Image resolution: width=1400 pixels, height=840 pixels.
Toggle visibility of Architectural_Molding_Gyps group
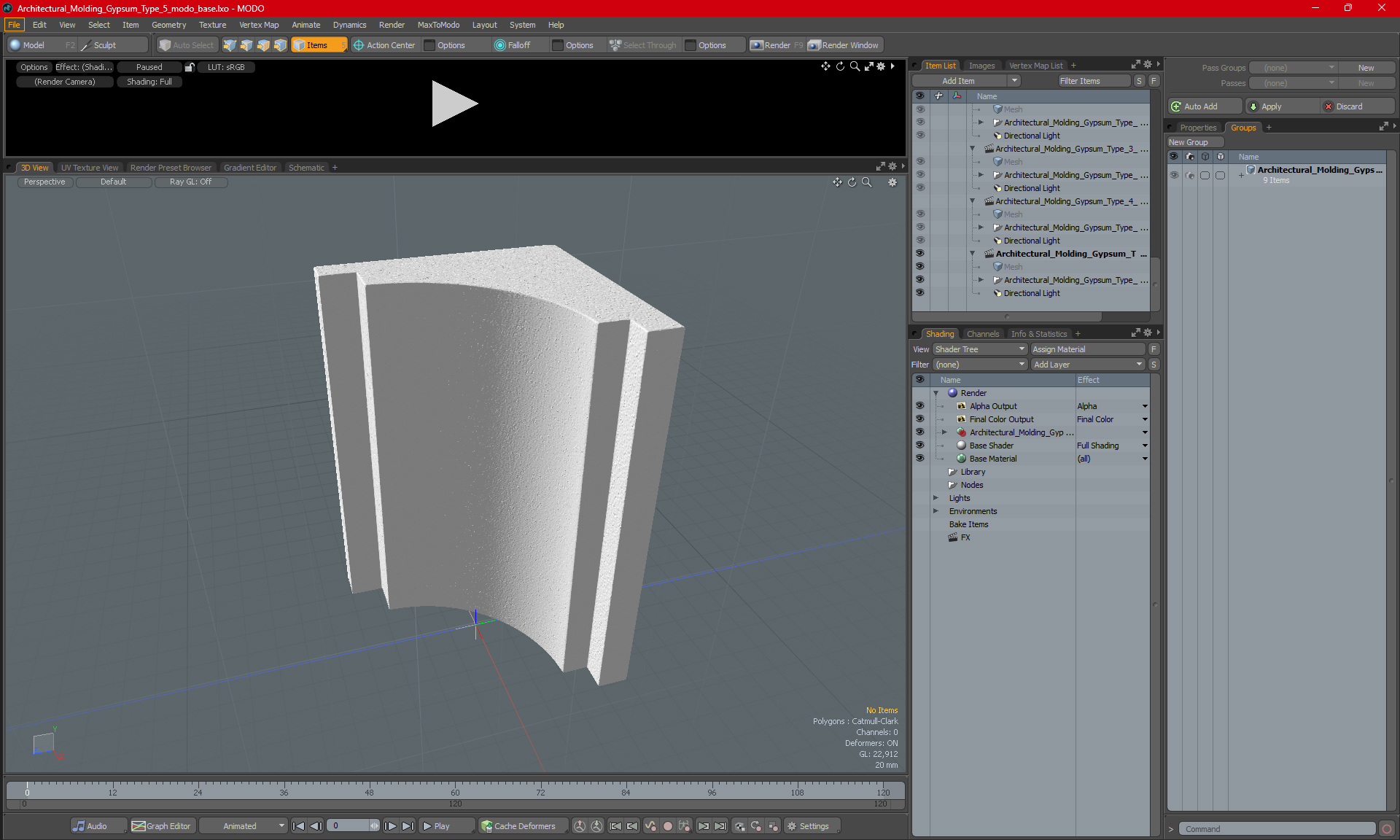[x=1174, y=175]
